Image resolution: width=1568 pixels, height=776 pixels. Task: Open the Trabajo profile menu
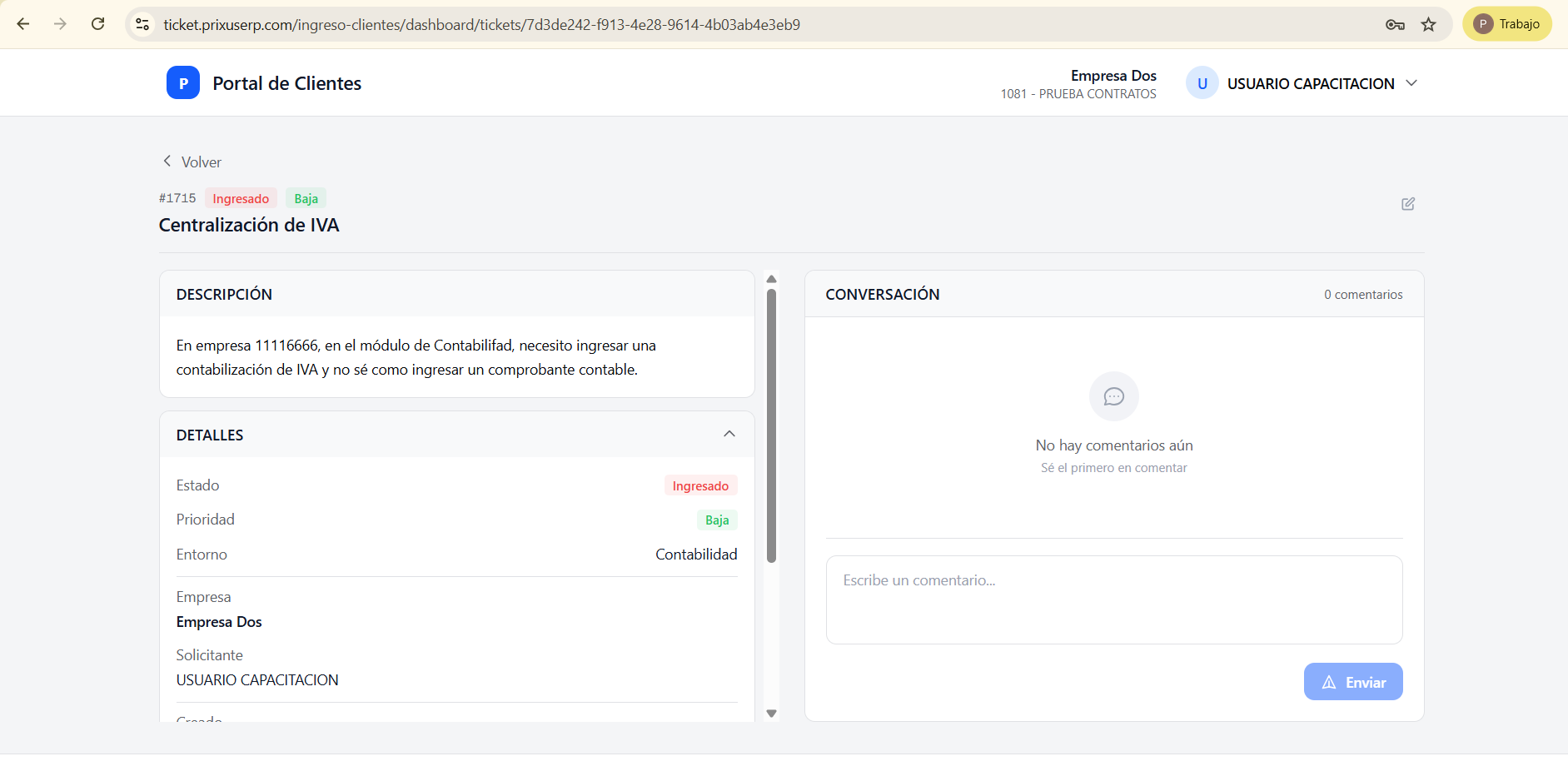[1507, 24]
